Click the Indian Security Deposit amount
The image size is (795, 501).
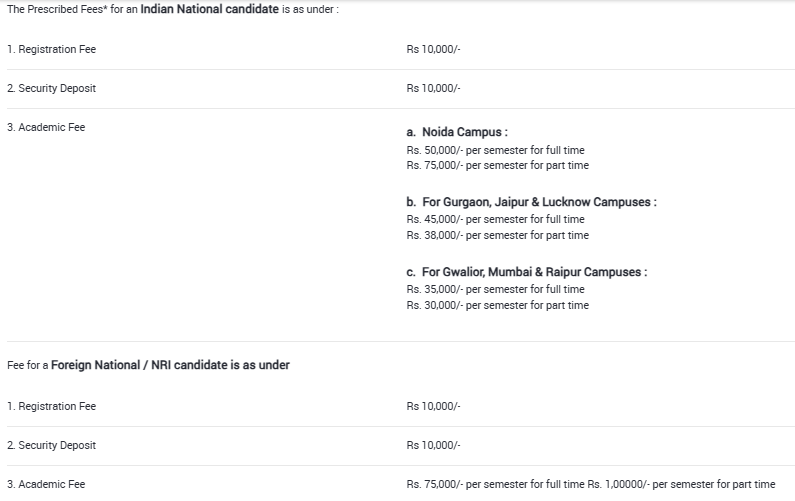(x=433, y=88)
